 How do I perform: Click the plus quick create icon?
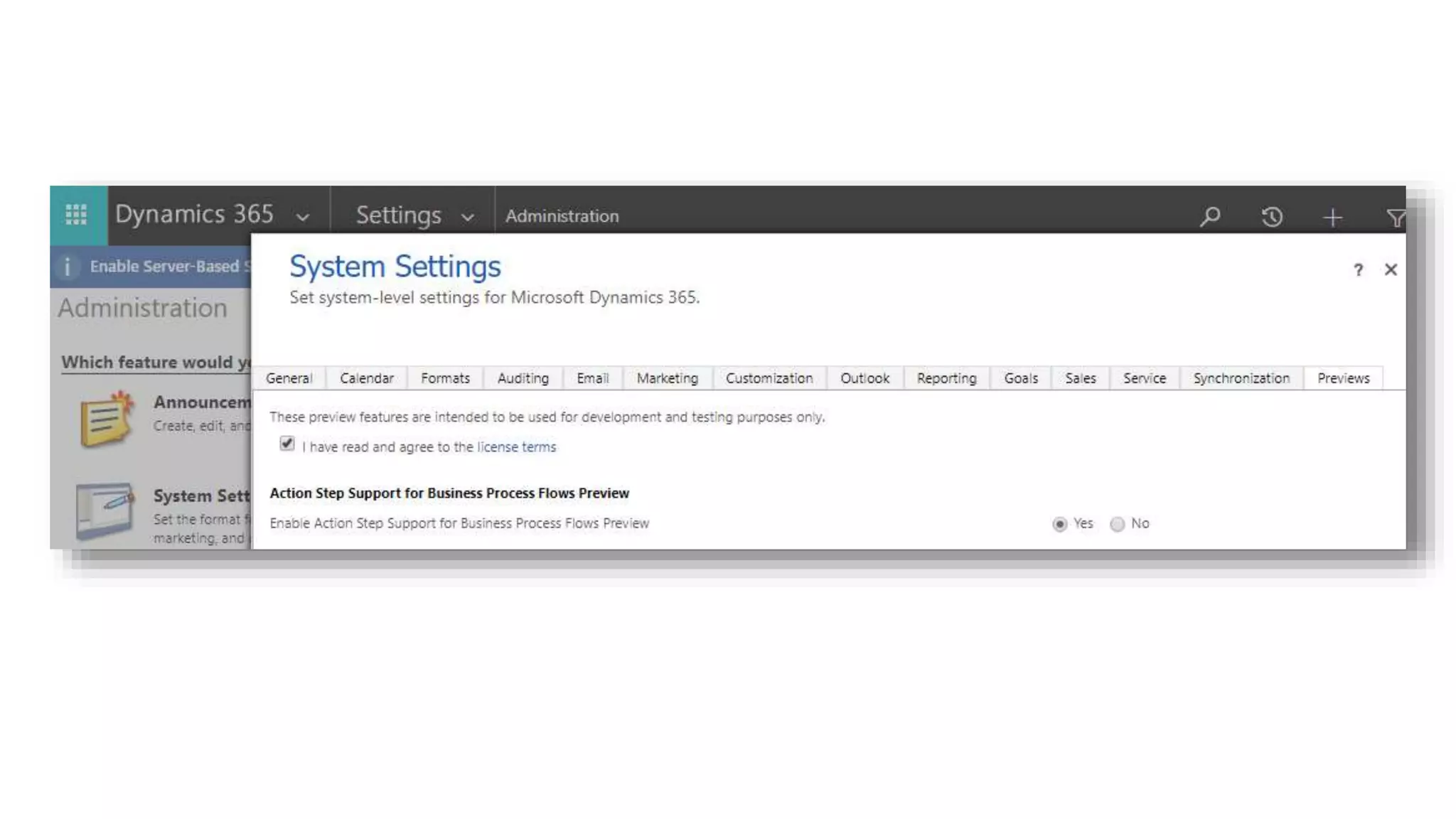click(1332, 217)
